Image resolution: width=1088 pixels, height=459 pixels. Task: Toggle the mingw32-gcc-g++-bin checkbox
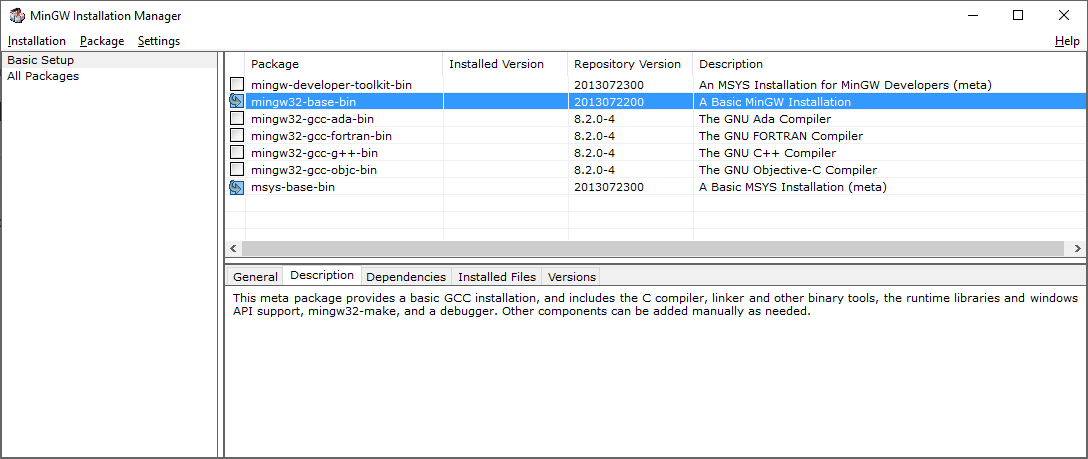[x=237, y=153]
